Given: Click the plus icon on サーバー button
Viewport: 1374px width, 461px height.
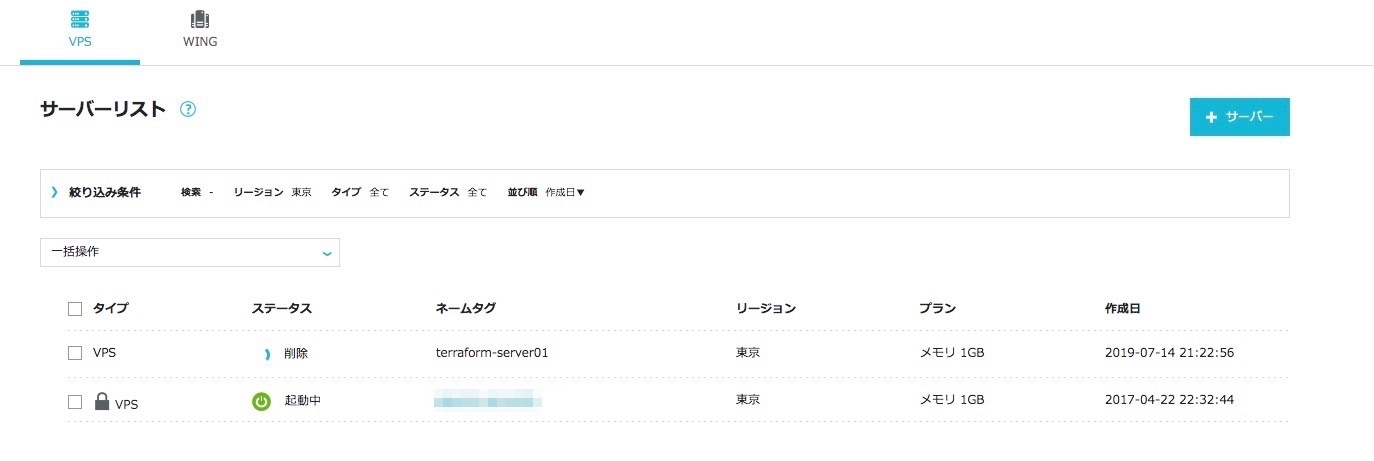Looking at the screenshot, I should (x=1211, y=118).
